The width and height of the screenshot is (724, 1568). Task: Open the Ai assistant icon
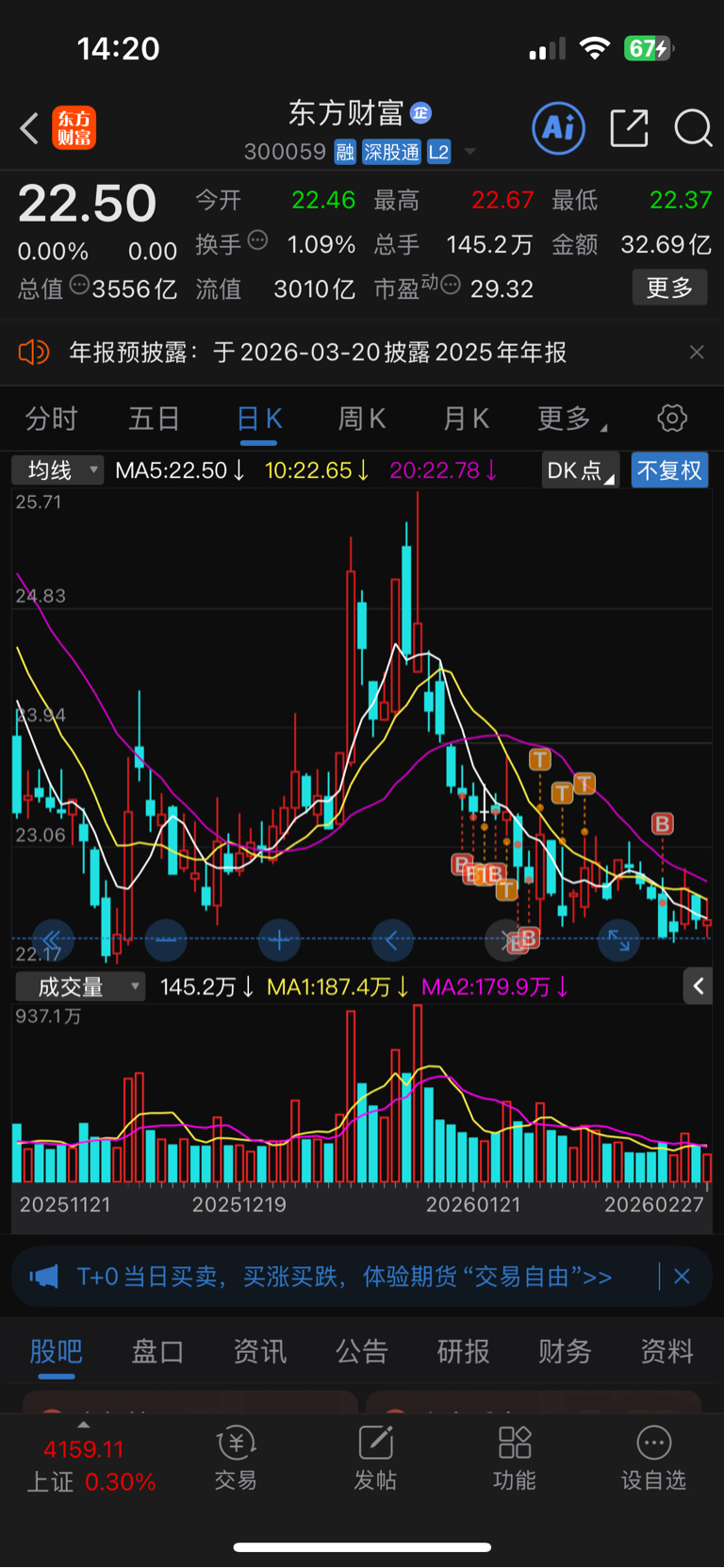[558, 128]
